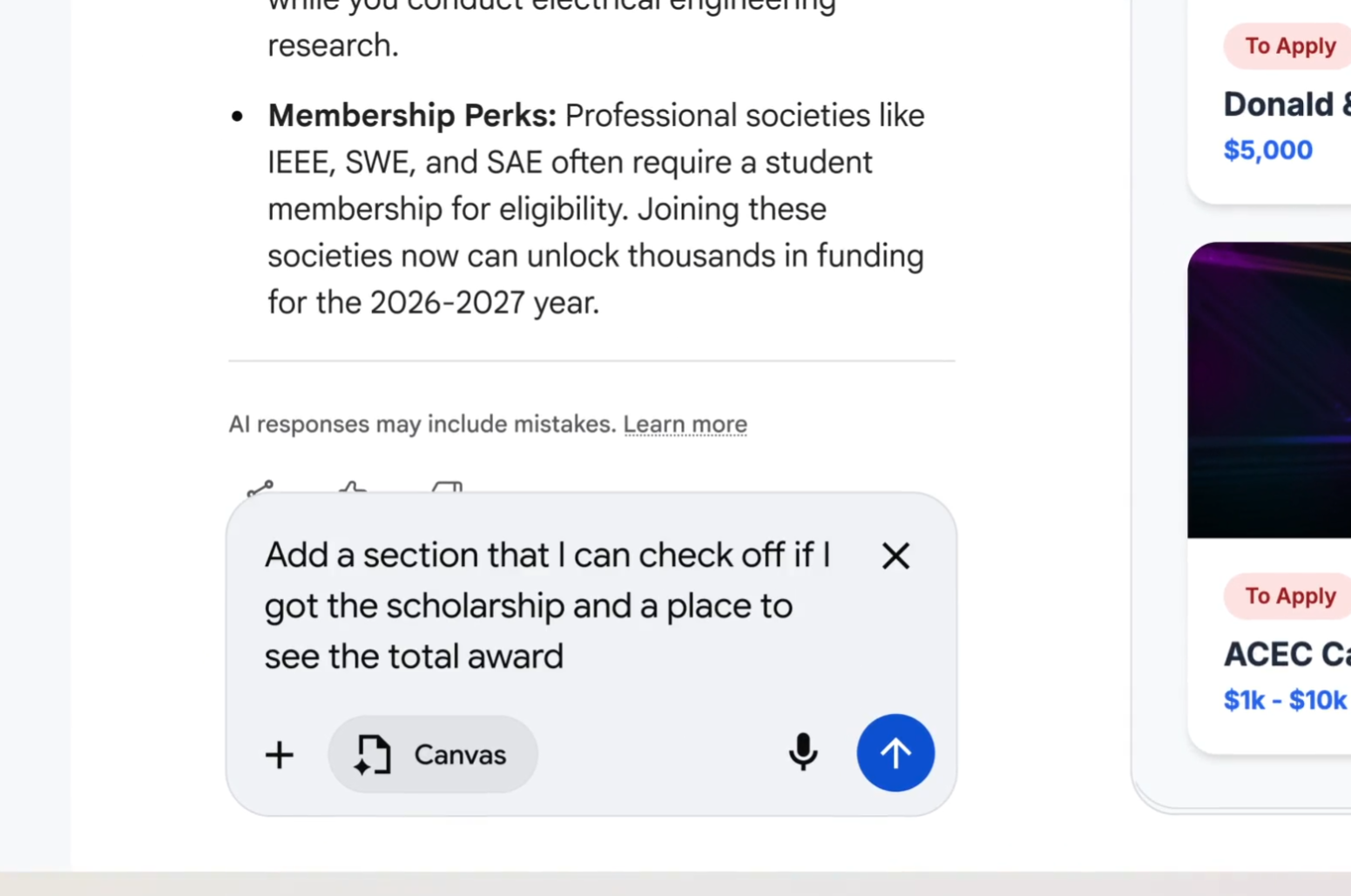Click the Membership Perks bold heading
This screenshot has width=1351, height=896.
(x=412, y=116)
